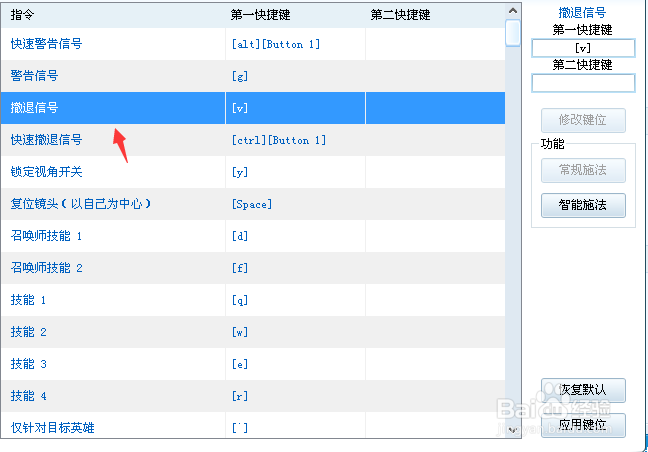Click the [Space] hotkey cell
648x452 pixels.
(x=295, y=204)
